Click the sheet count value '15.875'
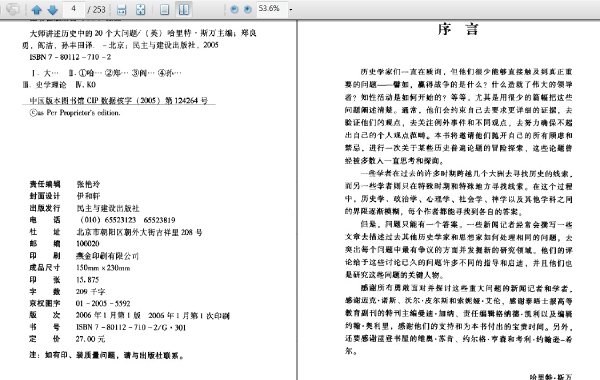Viewport: 600px width, 380px height. point(88,280)
